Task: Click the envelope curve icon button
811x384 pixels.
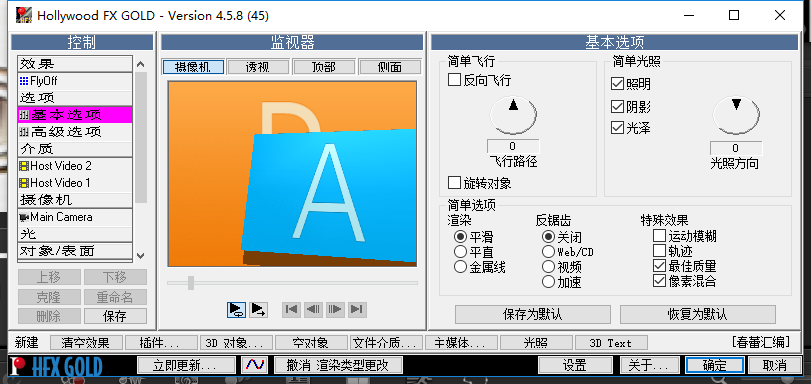Action: tap(254, 365)
